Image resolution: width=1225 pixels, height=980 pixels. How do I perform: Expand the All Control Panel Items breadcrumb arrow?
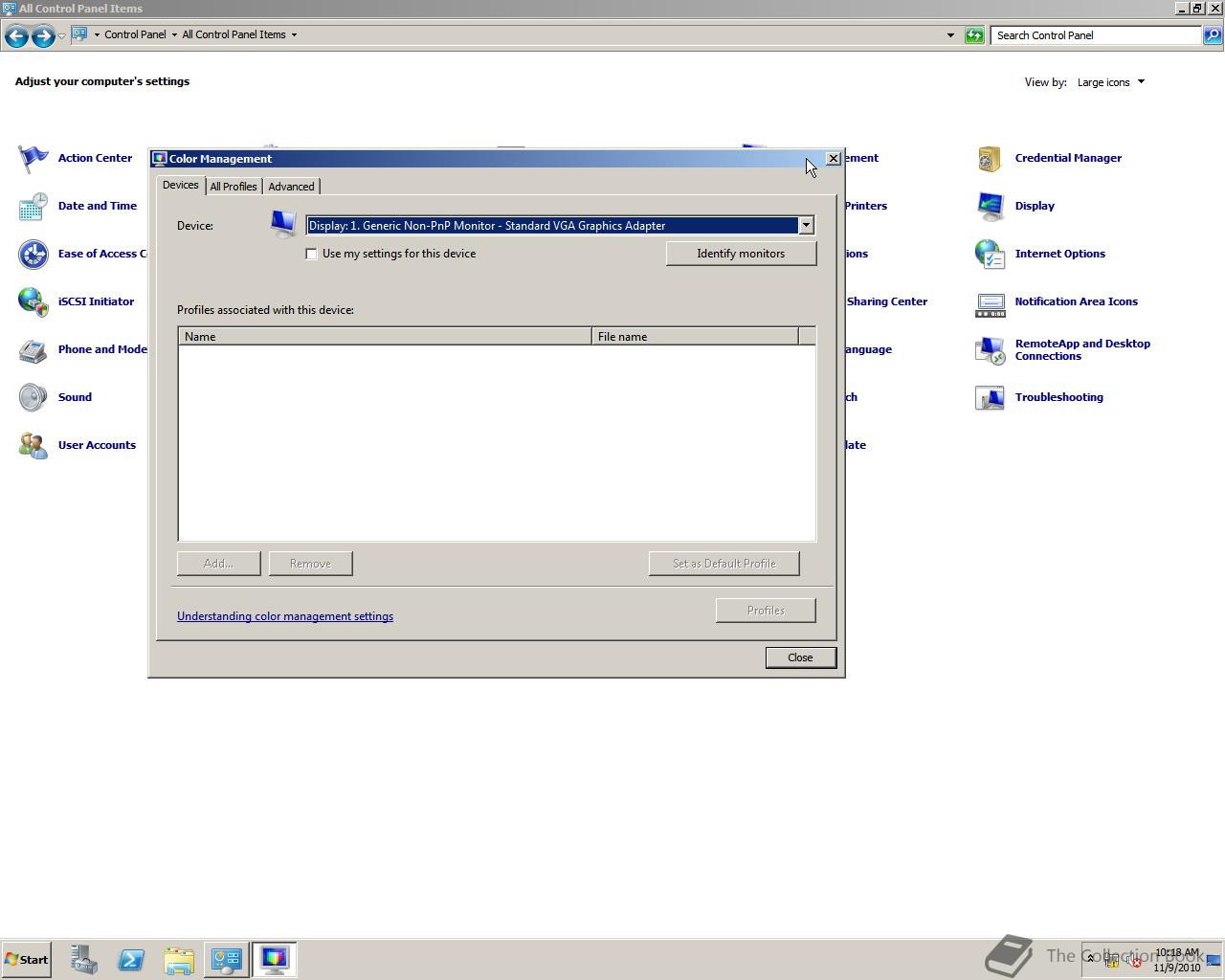[x=294, y=34]
